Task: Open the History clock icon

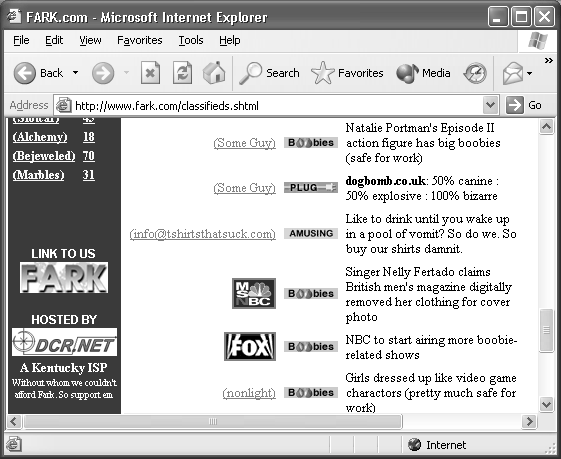Action: coord(475,73)
